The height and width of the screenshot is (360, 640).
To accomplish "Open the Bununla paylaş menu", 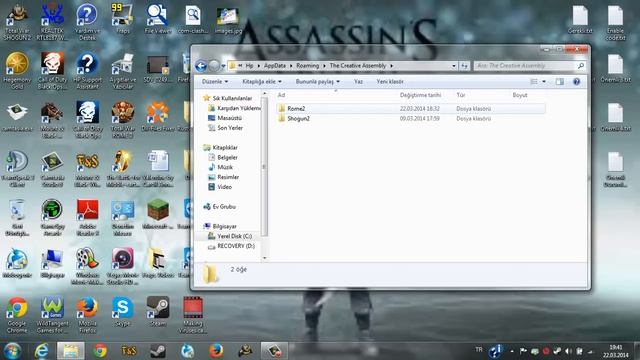I will tap(318, 82).
